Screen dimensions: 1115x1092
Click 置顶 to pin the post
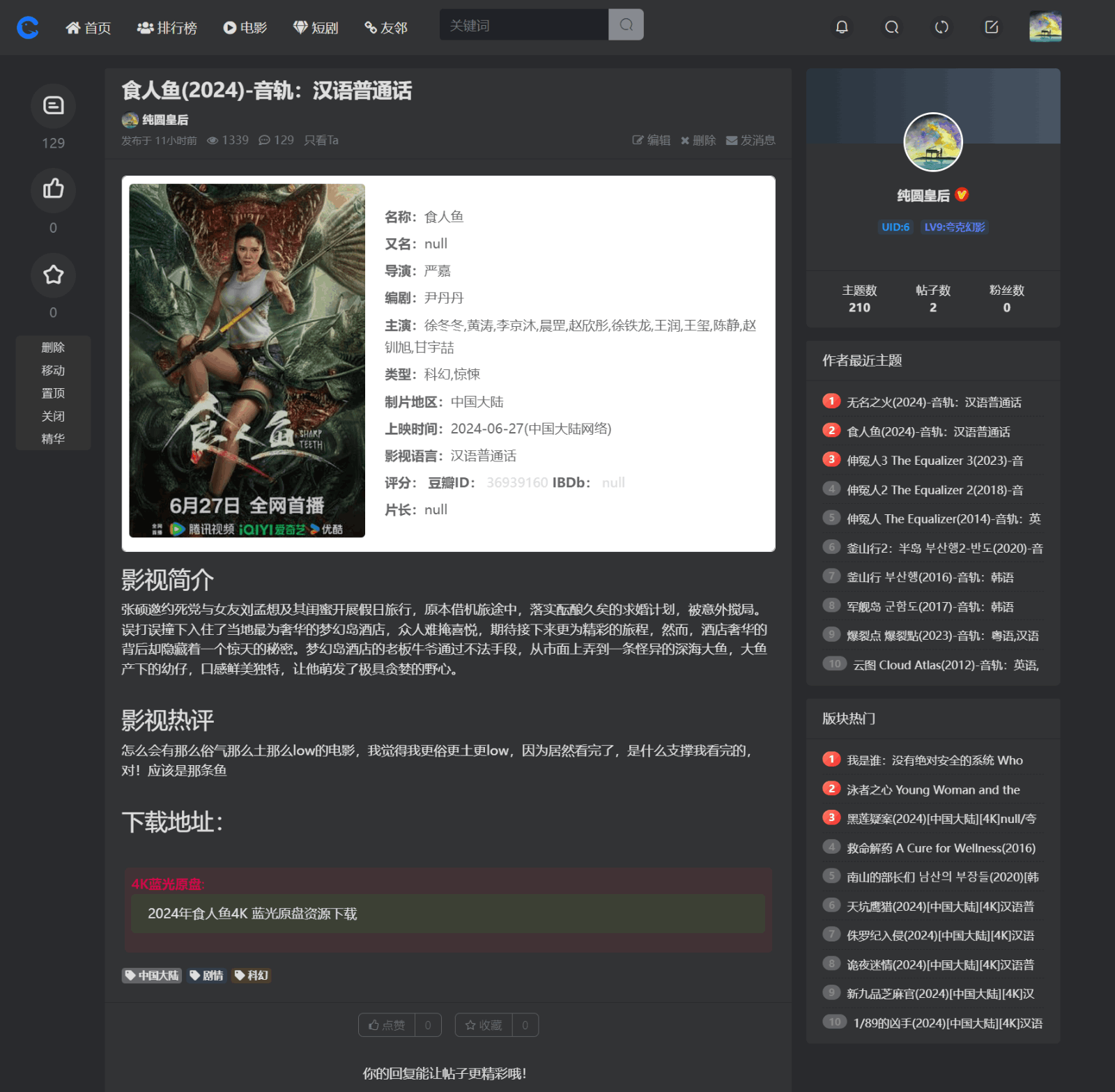point(53,393)
